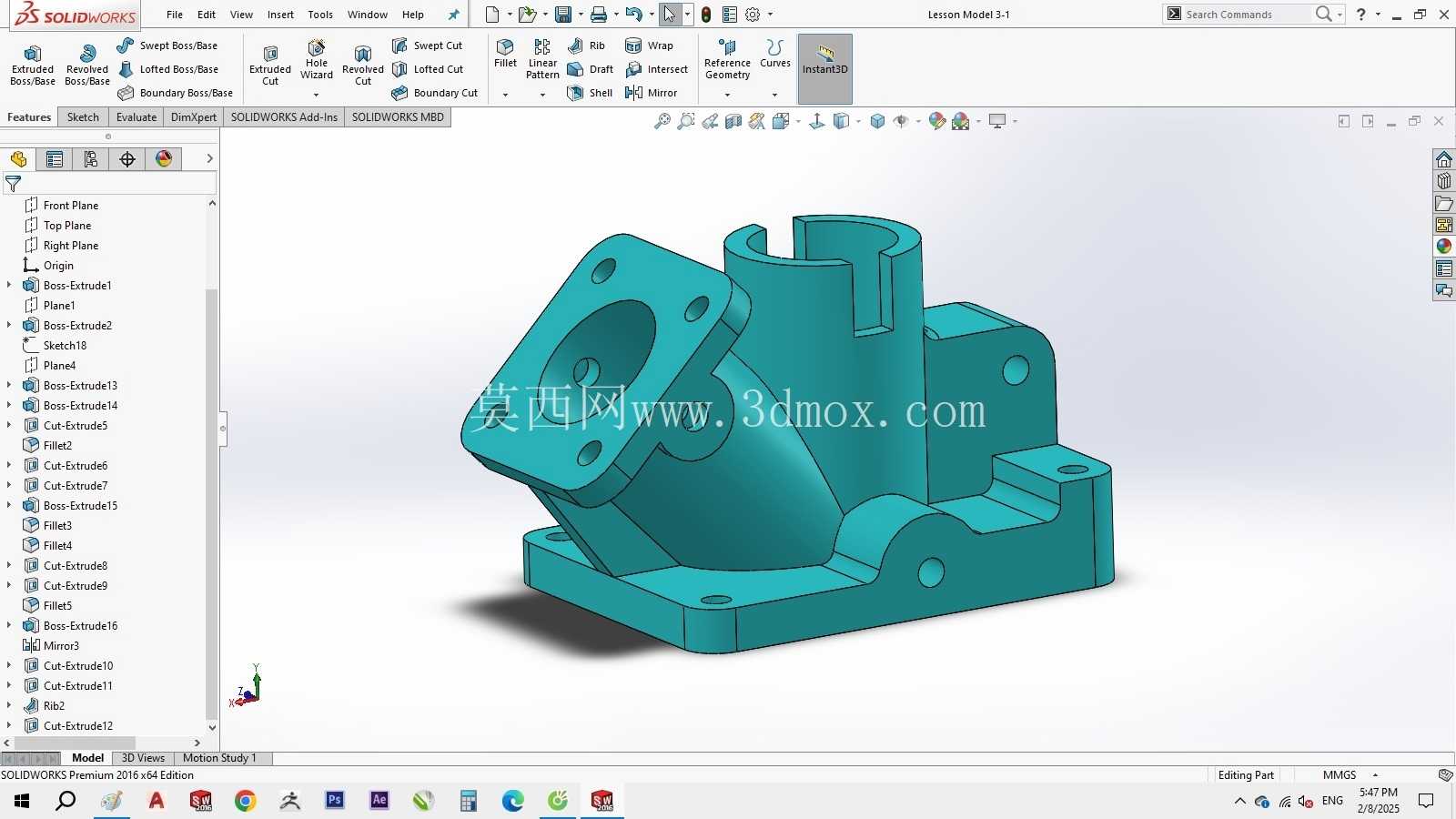
Task: Expand the Boss-Extrude2 feature
Action: [x=9, y=325]
